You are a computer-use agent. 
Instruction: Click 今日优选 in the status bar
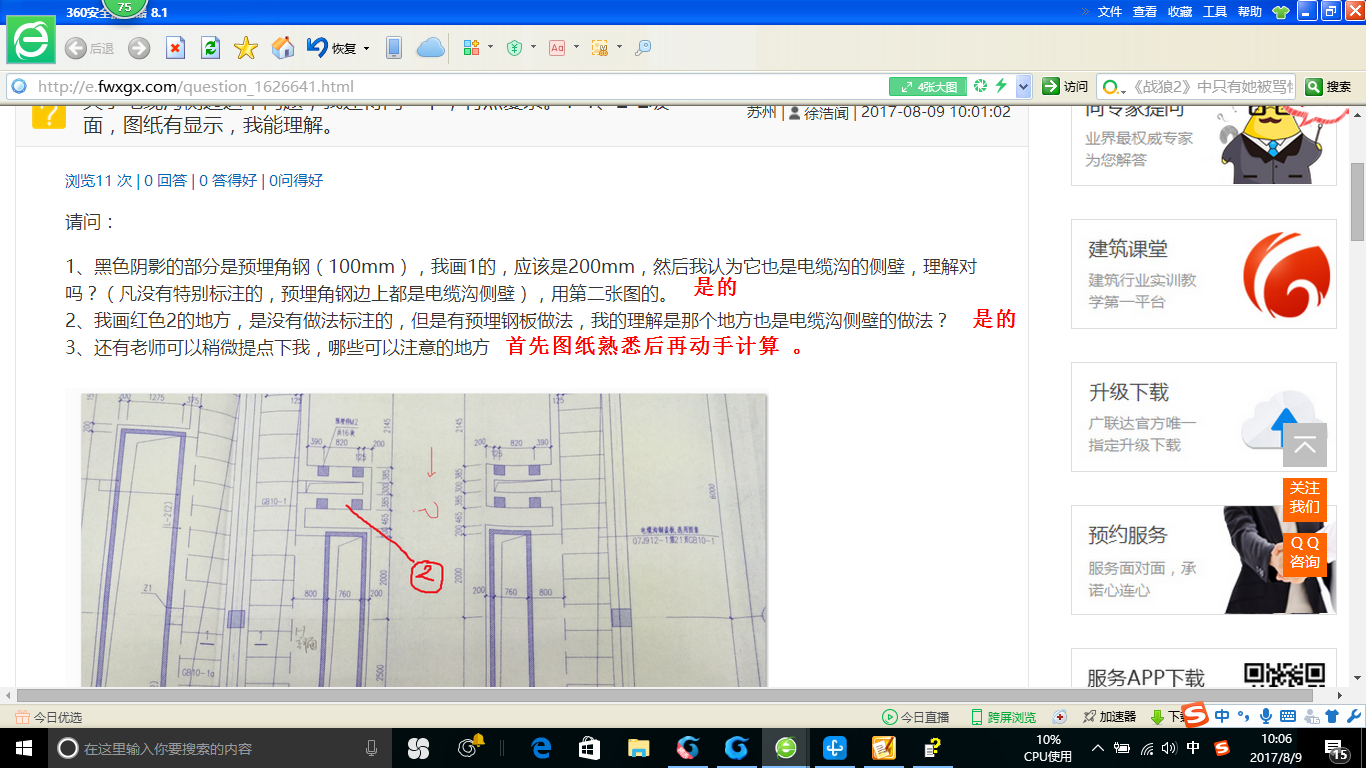pyautogui.click(x=48, y=717)
